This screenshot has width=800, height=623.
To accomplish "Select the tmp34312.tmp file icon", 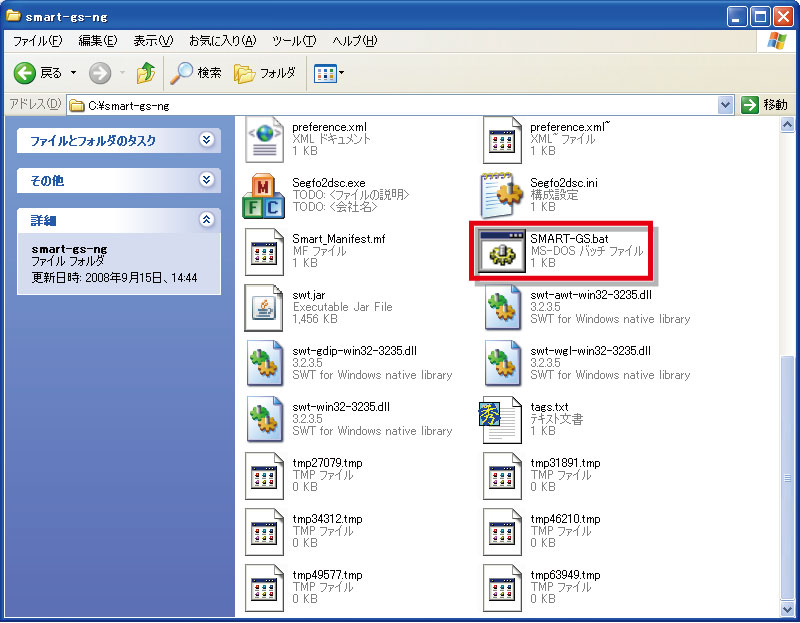I will click(x=264, y=532).
